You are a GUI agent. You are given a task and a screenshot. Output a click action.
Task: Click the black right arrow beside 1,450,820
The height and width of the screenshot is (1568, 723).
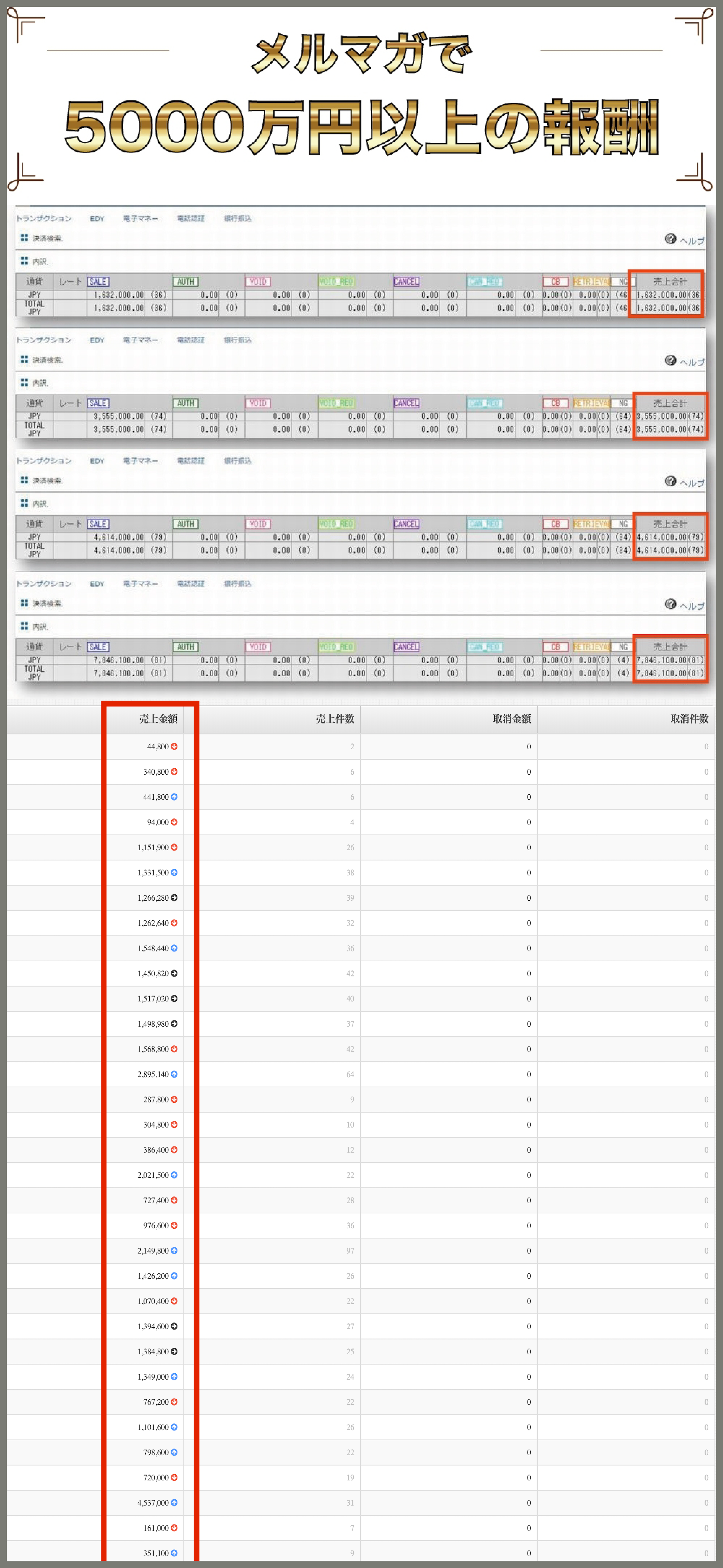pos(174,973)
